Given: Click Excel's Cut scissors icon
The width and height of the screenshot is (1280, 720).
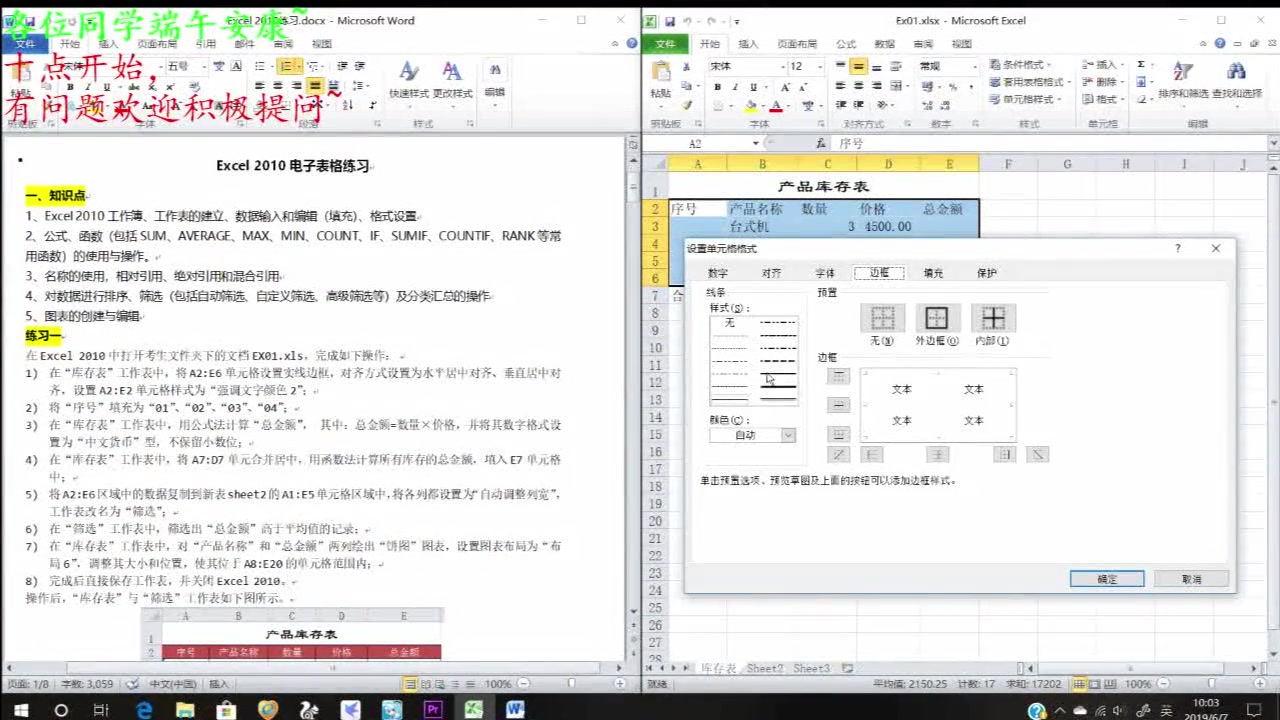Looking at the screenshot, I should point(687,67).
